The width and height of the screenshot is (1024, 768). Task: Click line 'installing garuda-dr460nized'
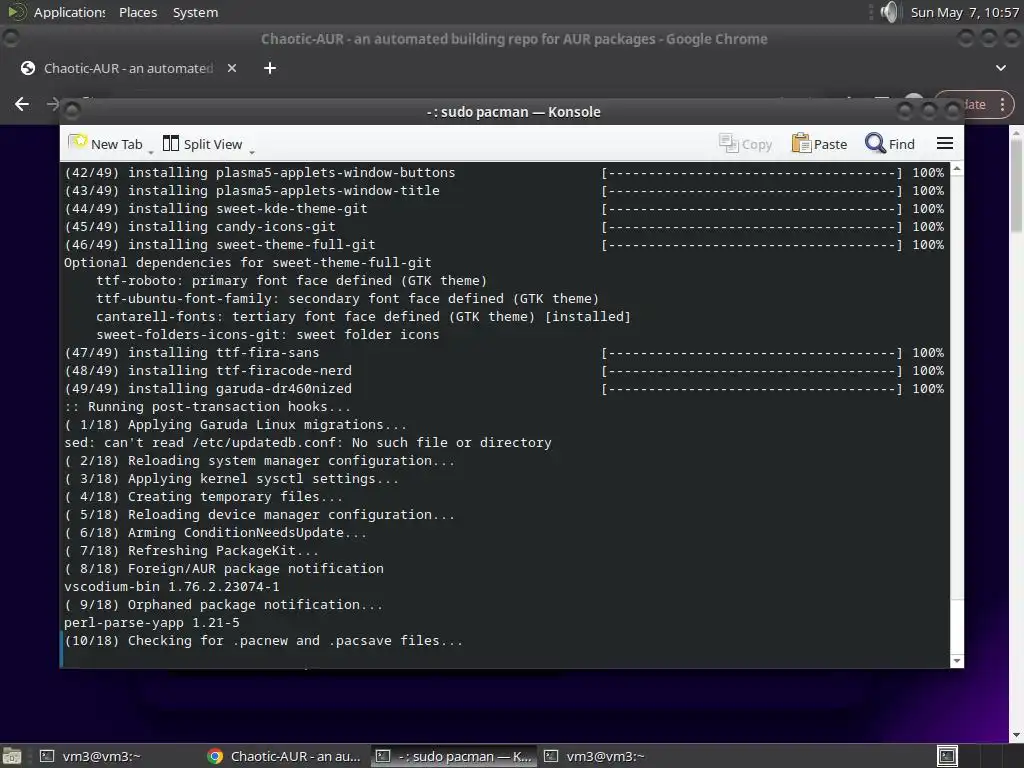pos(208,389)
